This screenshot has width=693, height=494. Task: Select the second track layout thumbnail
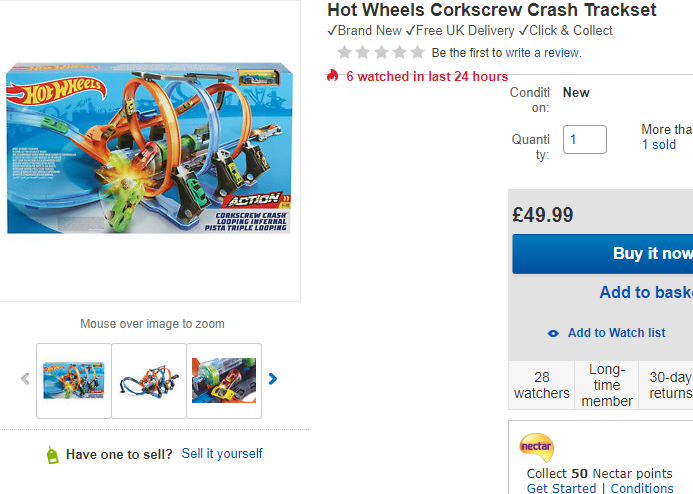(149, 380)
